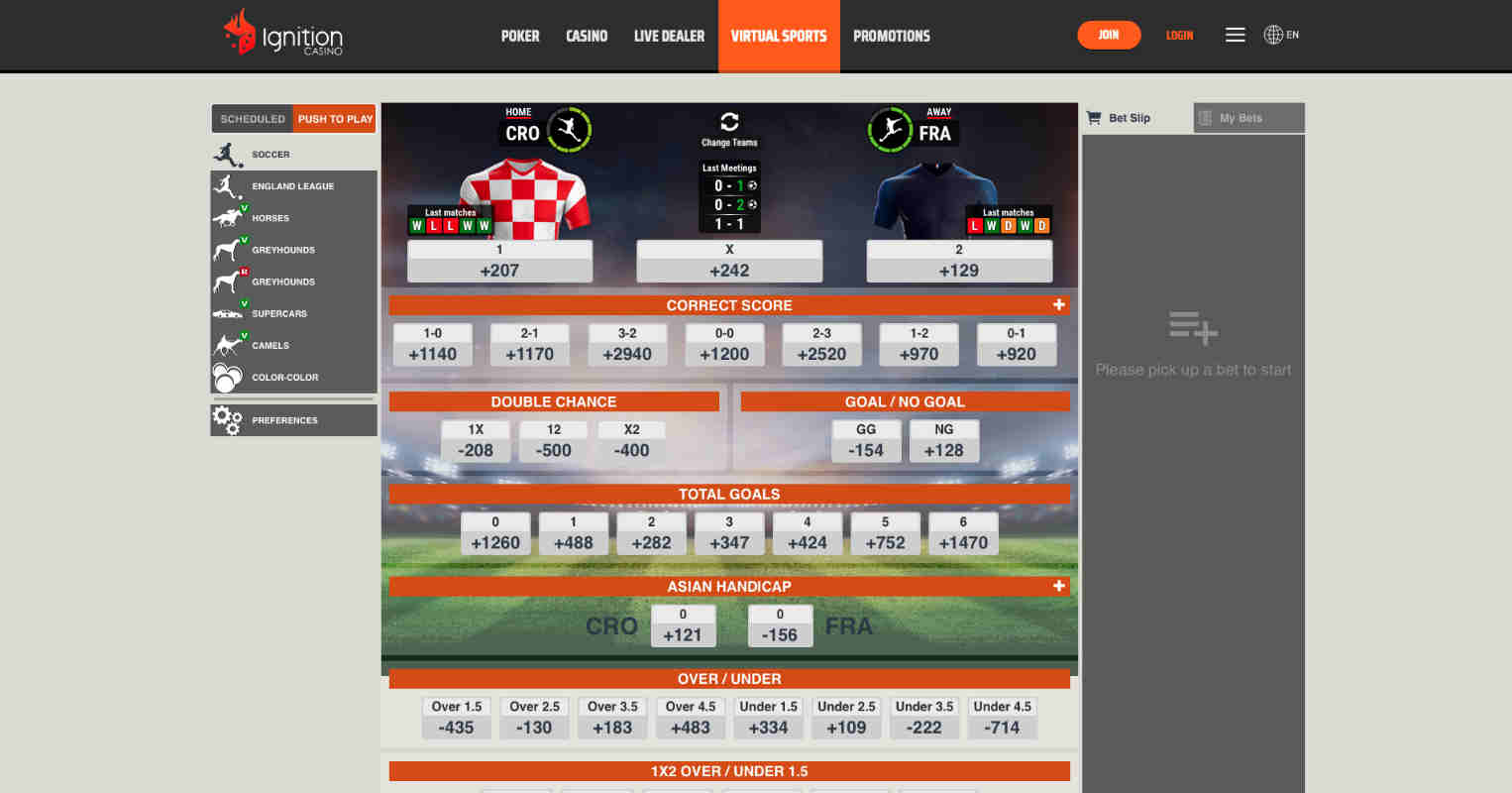Switch to the Bet Slip tab
This screenshot has width=1512, height=793.
coord(1136,118)
